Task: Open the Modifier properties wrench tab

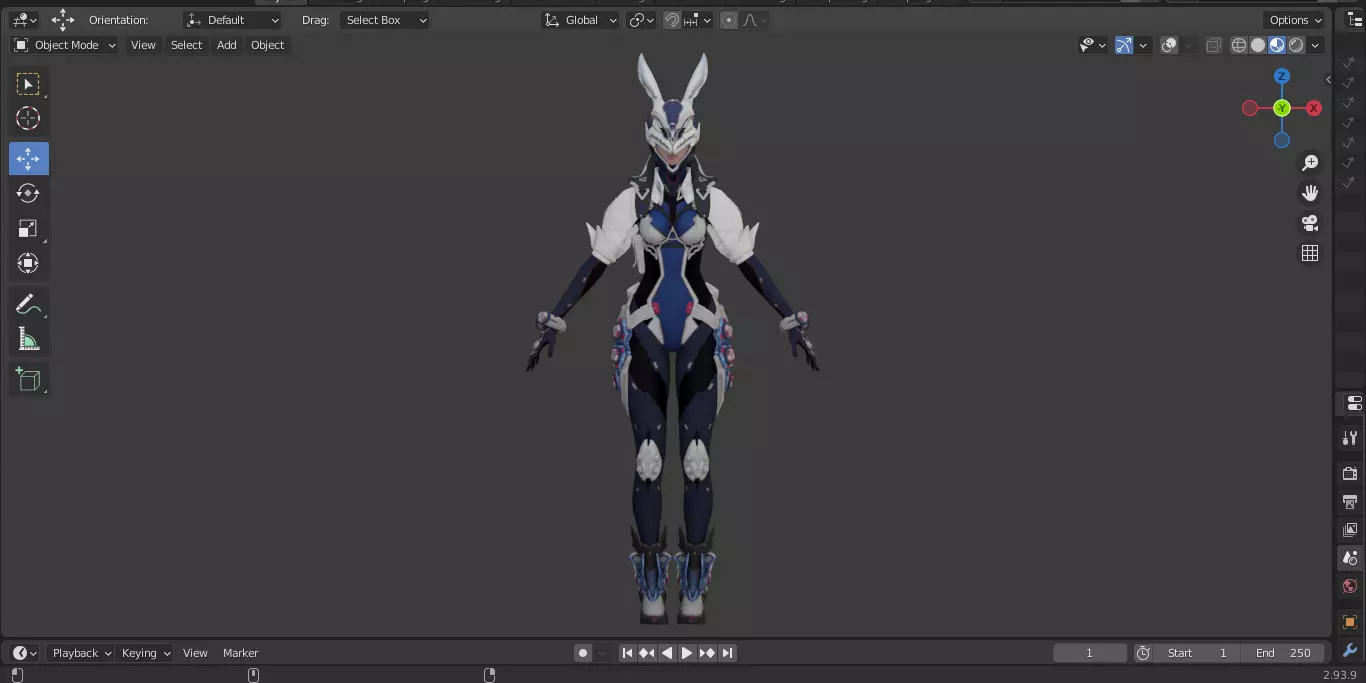Action: tap(1350, 651)
